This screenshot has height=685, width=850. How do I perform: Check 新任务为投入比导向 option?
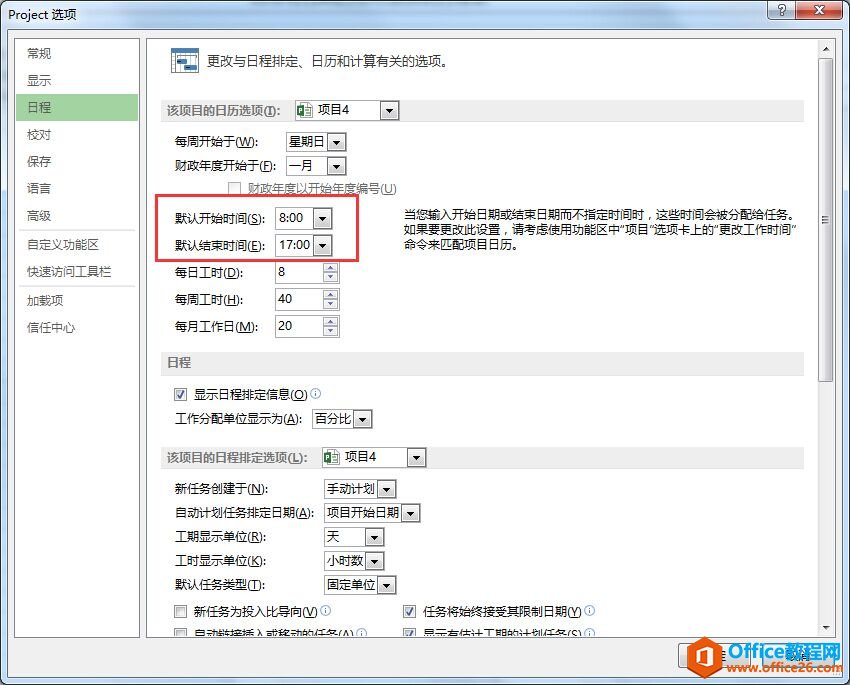(180, 611)
